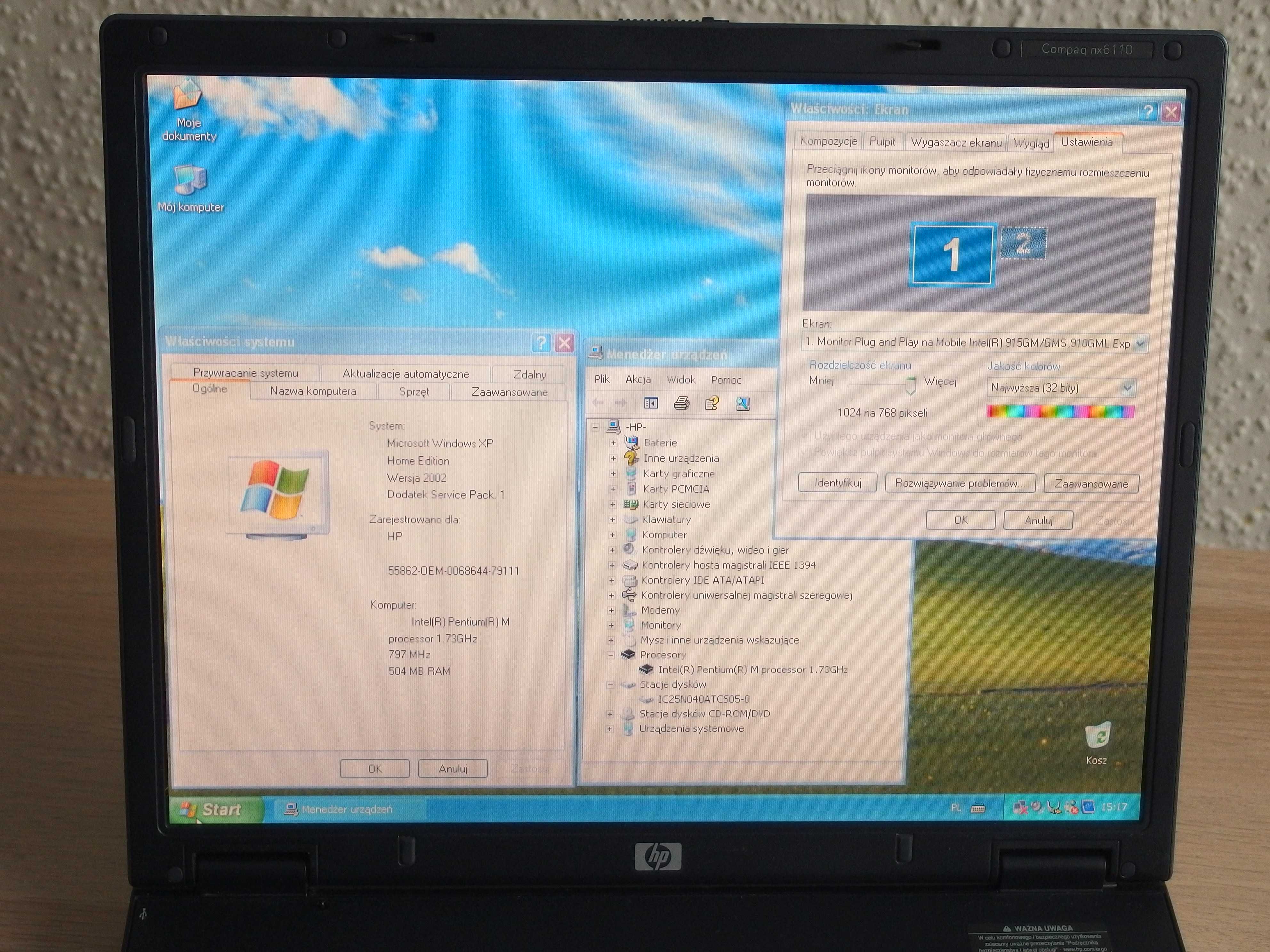Viewport: 1270px width, 952px height.
Task: Click the console tree view toolbar icon
Action: pyautogui.click(x=651, y=403)
